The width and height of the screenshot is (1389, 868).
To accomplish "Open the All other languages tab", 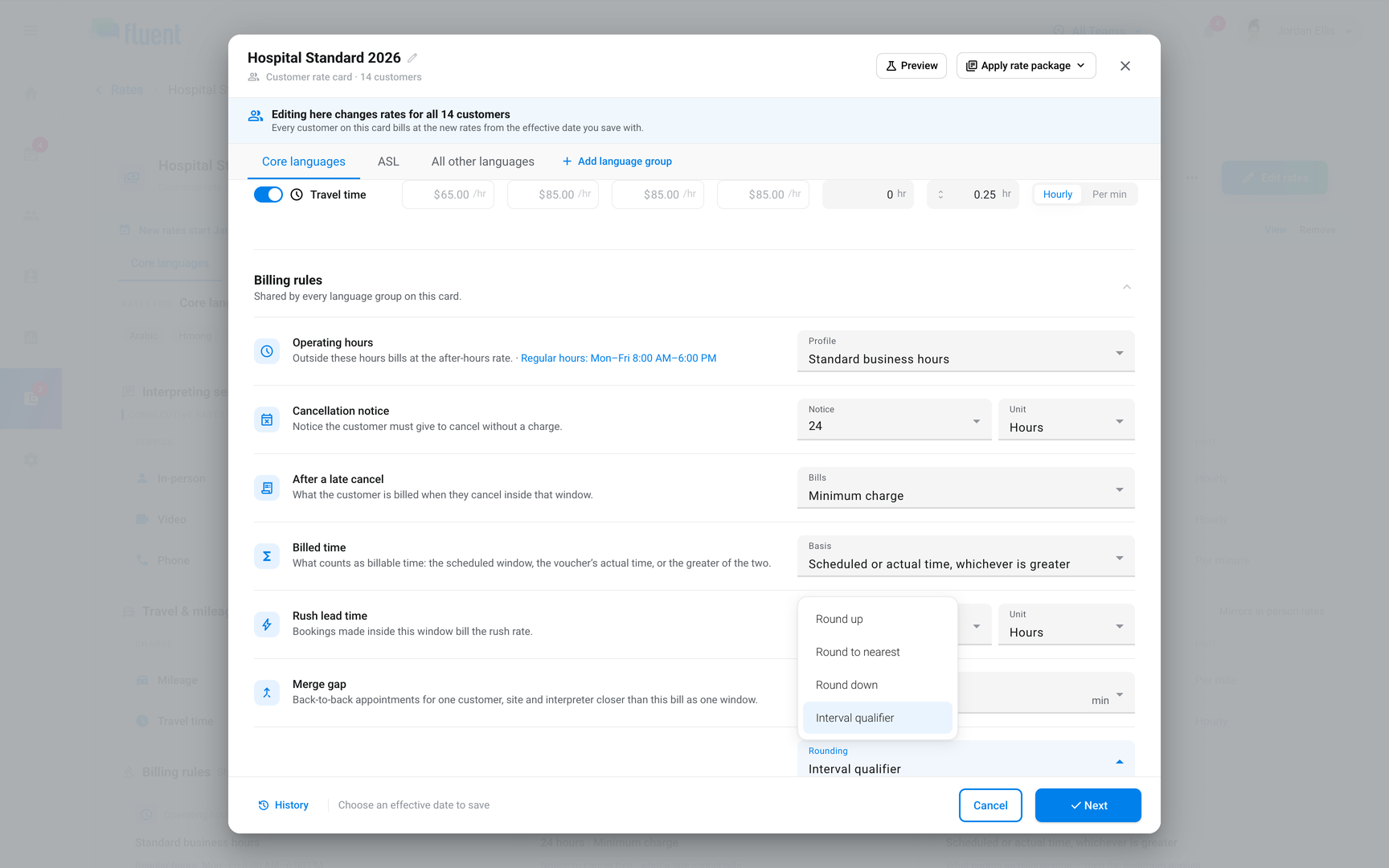I will click(x=483, y=162).
